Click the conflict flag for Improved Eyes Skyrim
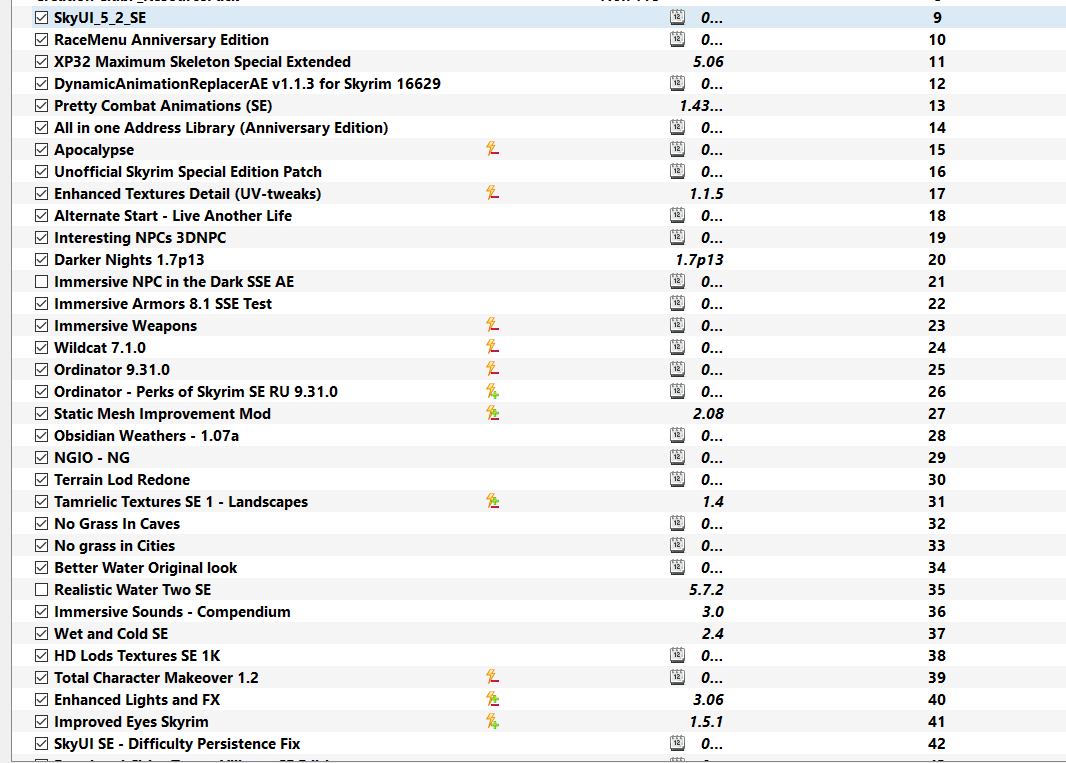Viewport: 1066px width, 763px height. click(x=493, y=721)
